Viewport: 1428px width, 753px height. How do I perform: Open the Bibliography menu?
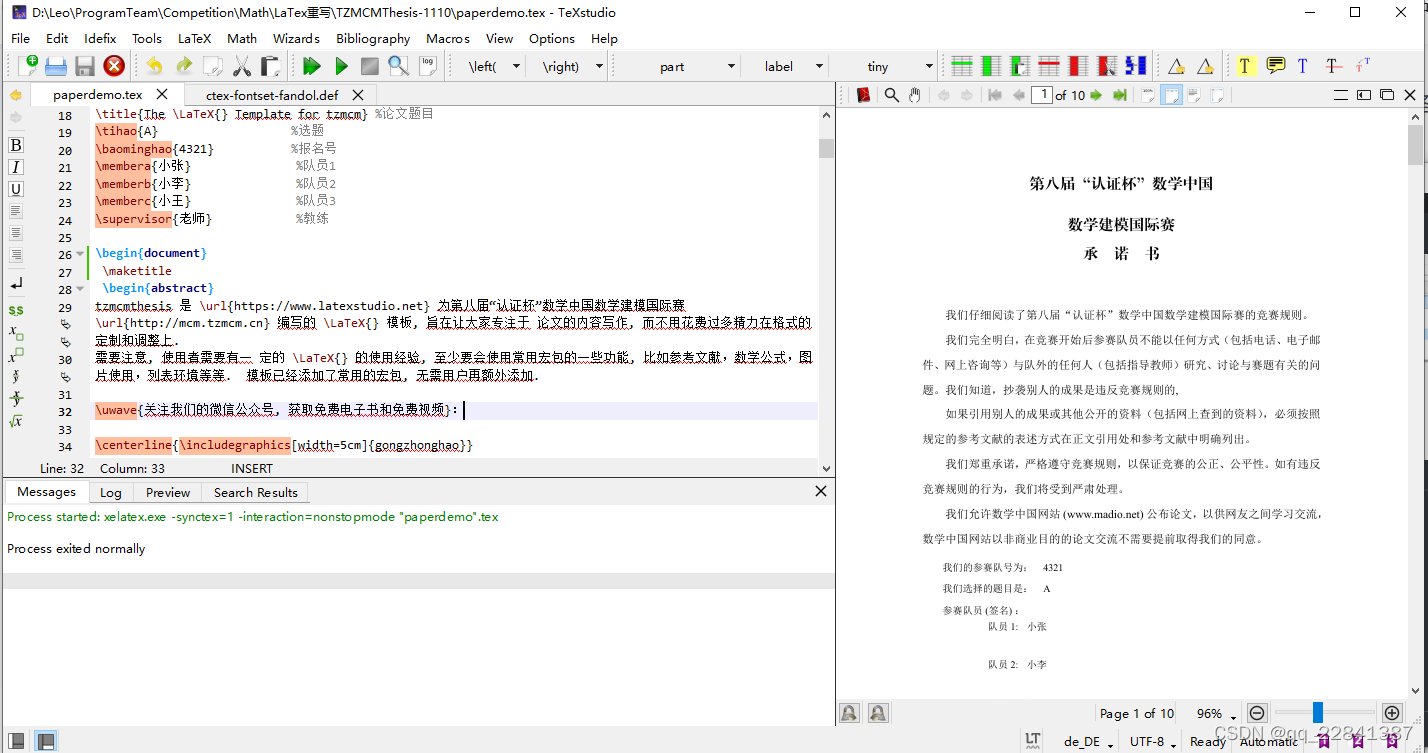(x=373, y=38)
